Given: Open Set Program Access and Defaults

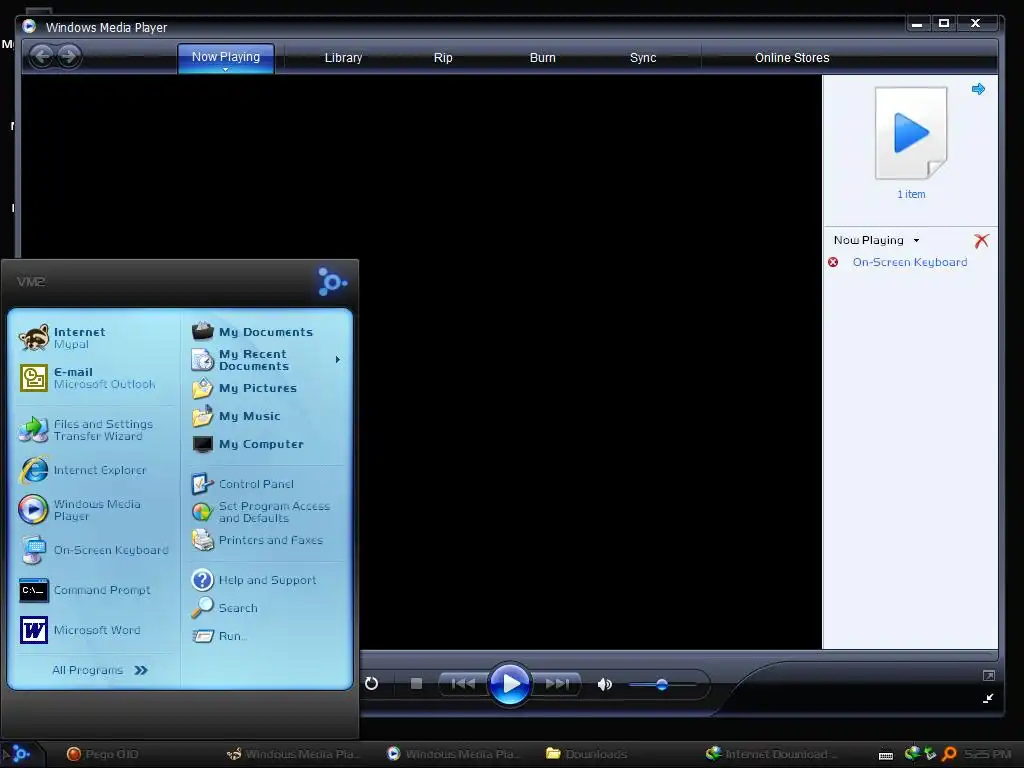Looking at the screenshot, I should tap(266, 512).
